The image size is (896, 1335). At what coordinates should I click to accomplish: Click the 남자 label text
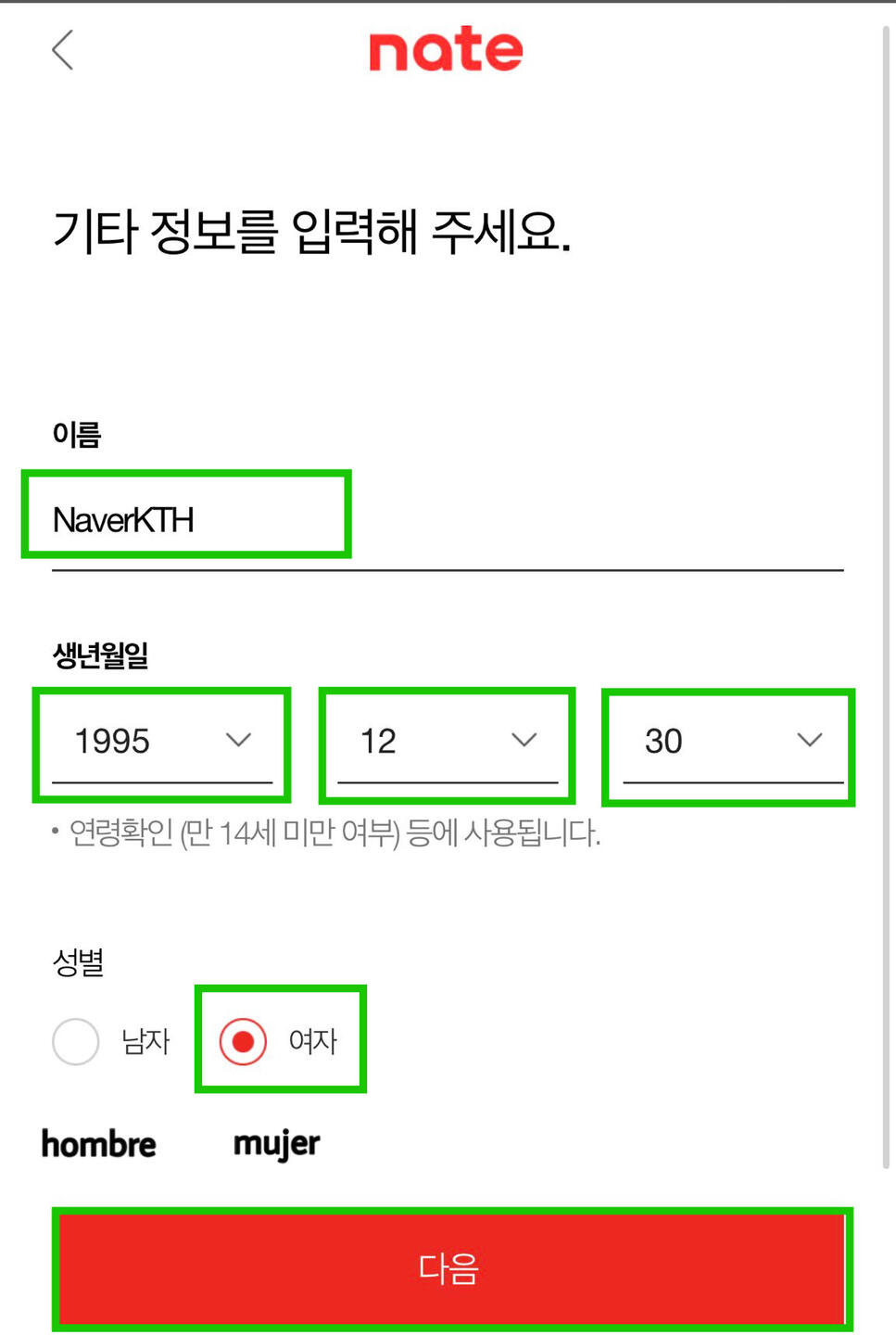coord(145,1041)
